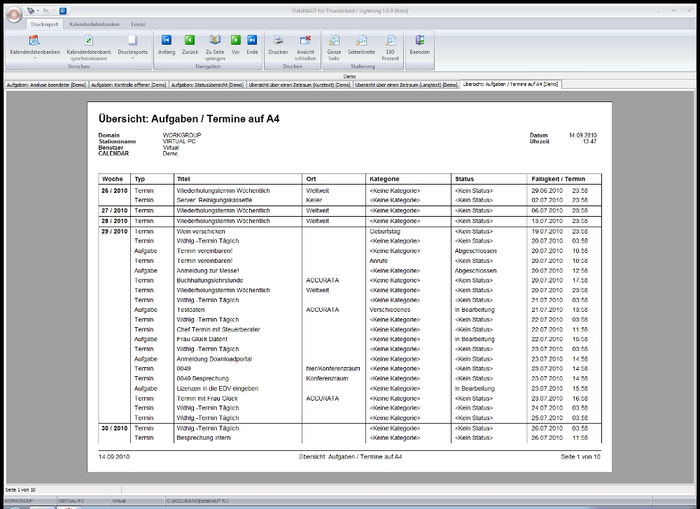The image size is (700, 509).
Task: Open tab Aufgaben: Statusübersicht [Demo]
Action: [x=208, y=85]
